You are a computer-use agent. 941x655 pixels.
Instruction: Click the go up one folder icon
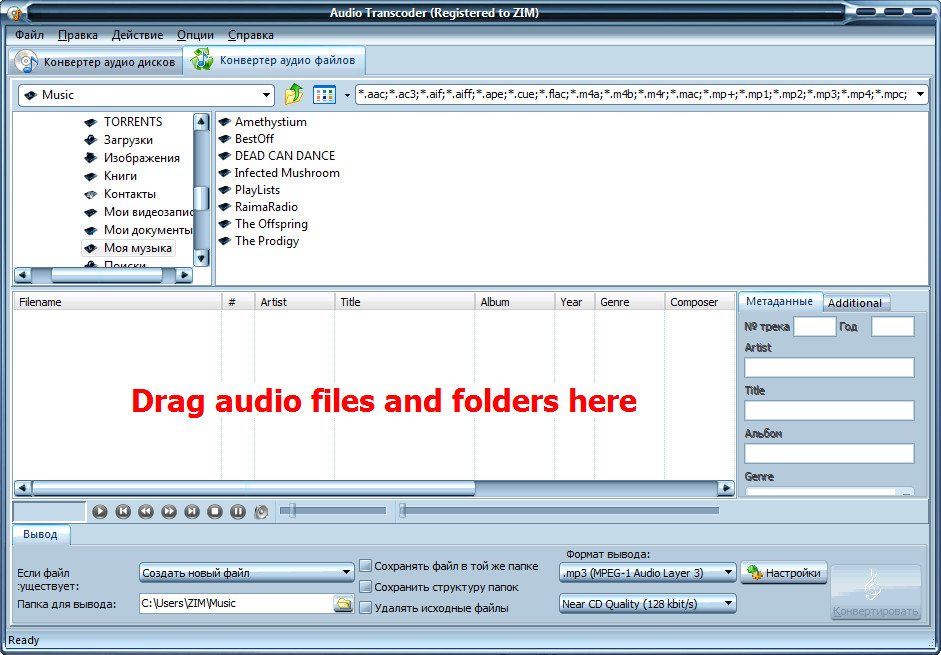293,95
